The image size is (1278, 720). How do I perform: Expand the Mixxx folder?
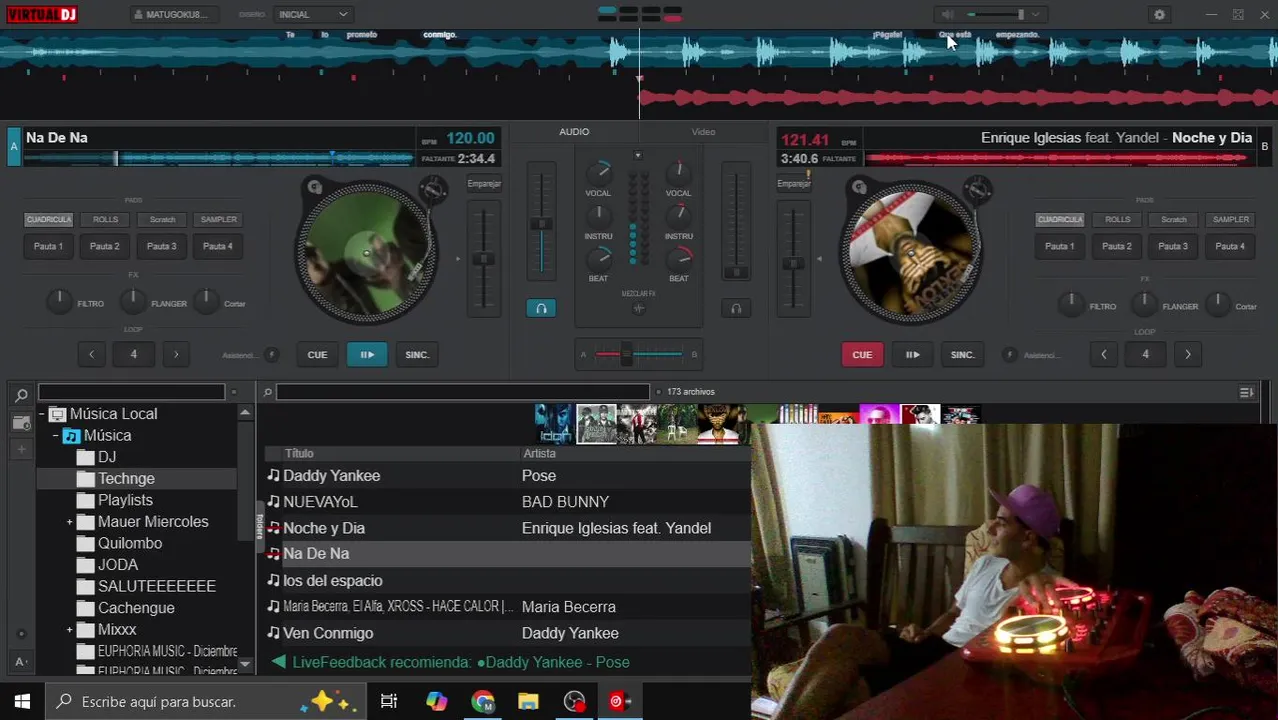70,630
